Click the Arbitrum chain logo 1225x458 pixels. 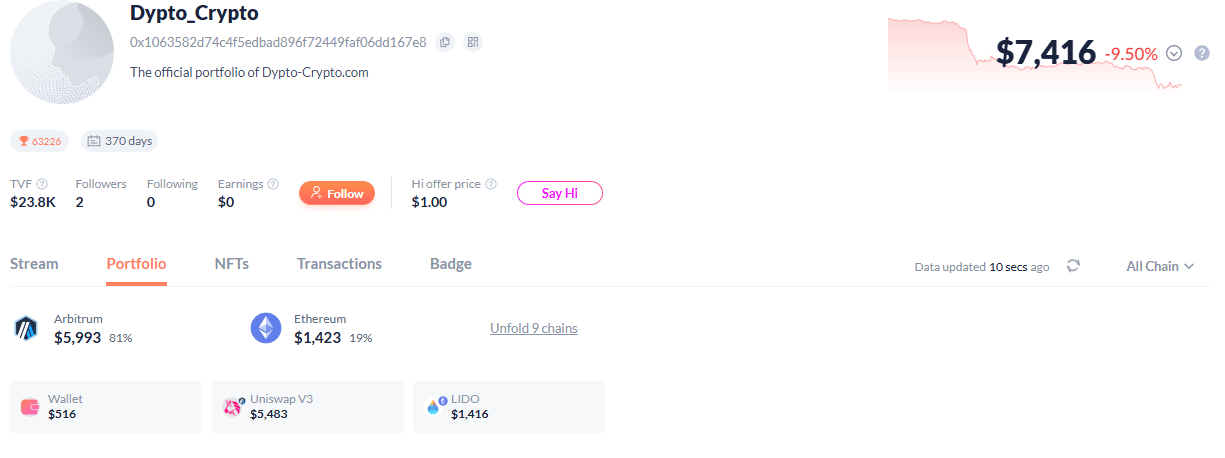pyautogui.click(x=26, y=328)
